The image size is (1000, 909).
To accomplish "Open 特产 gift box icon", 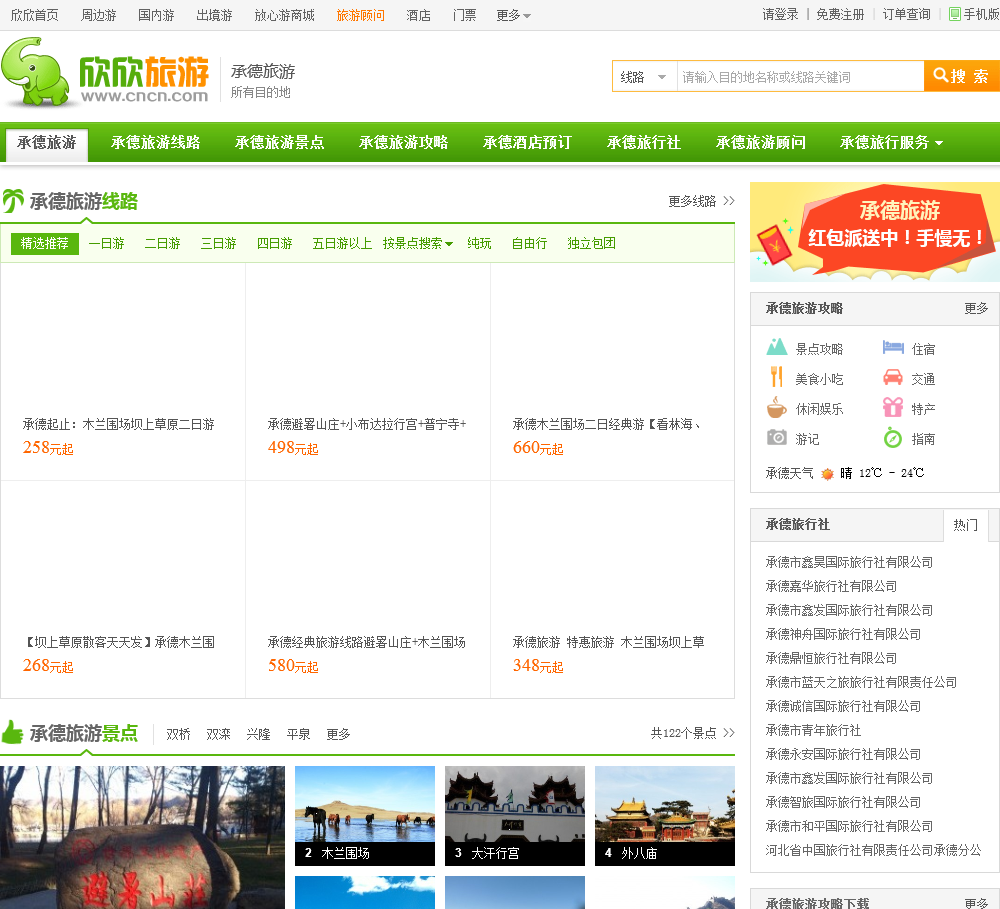I will 893,407.
